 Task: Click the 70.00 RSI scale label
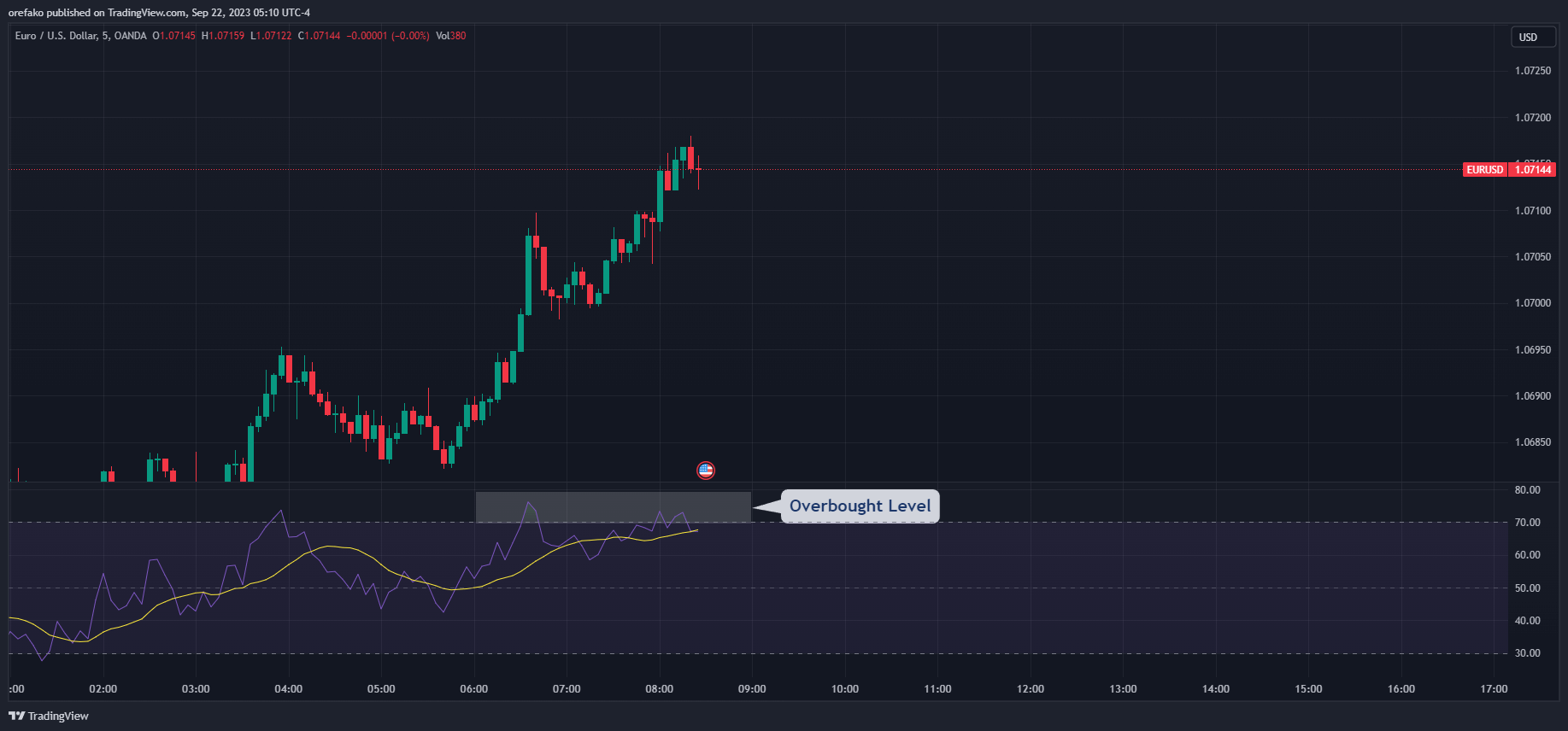(x=1528, y=523)
